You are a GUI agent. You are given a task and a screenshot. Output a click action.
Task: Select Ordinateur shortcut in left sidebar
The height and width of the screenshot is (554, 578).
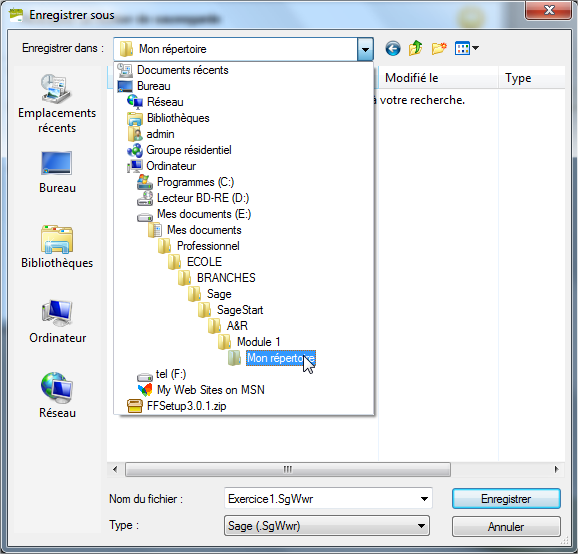click(x=57, y=321)
